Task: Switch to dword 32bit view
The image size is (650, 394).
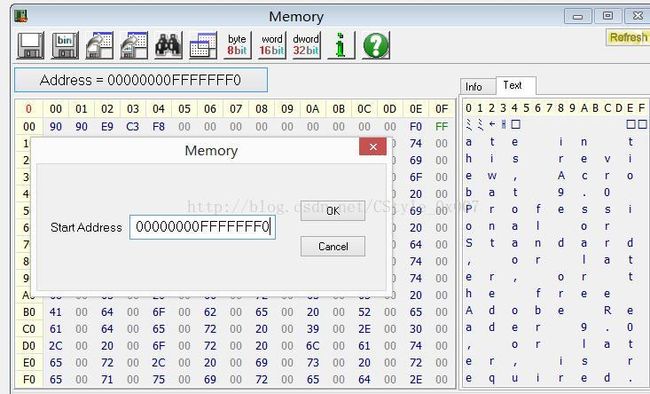Action: click(306, 45)
